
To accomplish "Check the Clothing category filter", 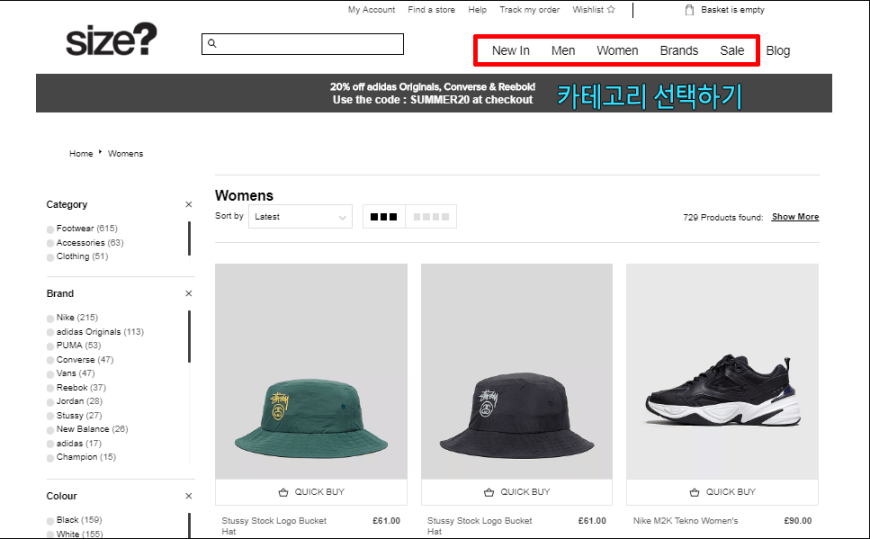I will 50,257.
